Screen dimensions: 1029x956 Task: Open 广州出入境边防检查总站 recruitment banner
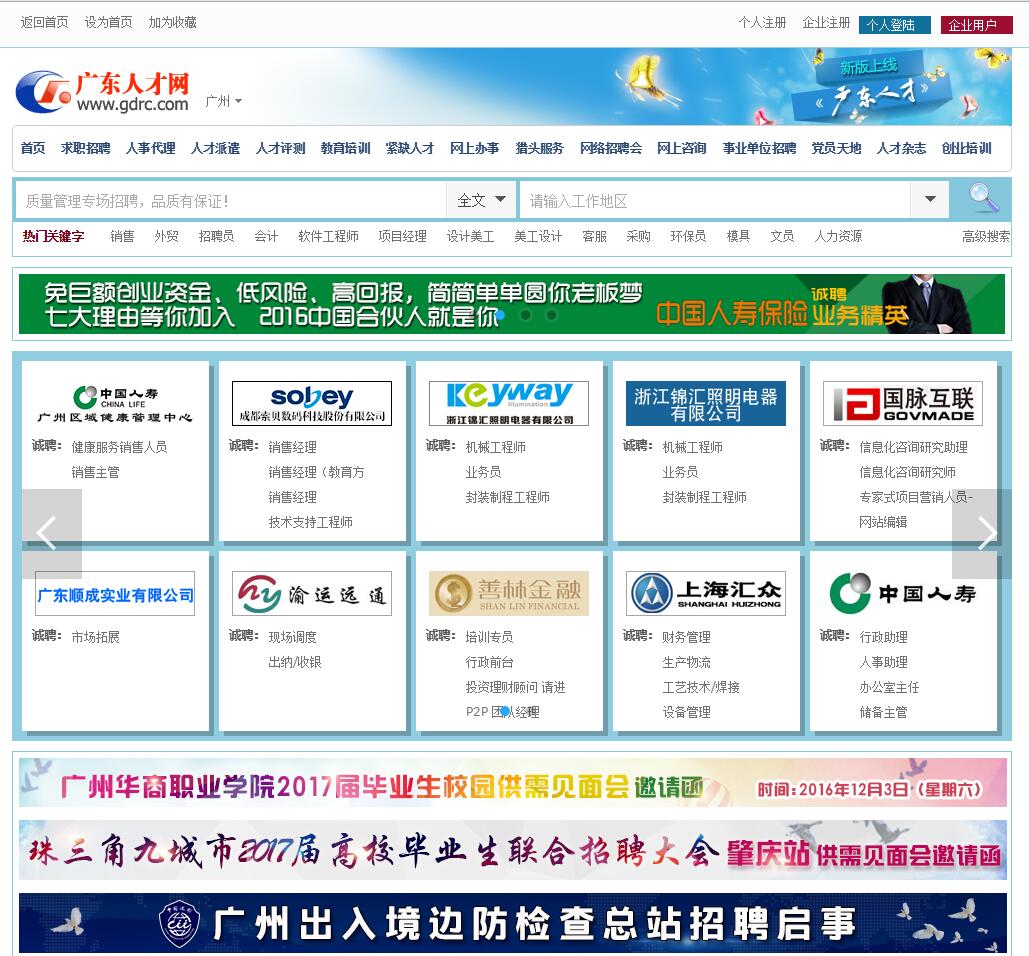coord(513,923)
